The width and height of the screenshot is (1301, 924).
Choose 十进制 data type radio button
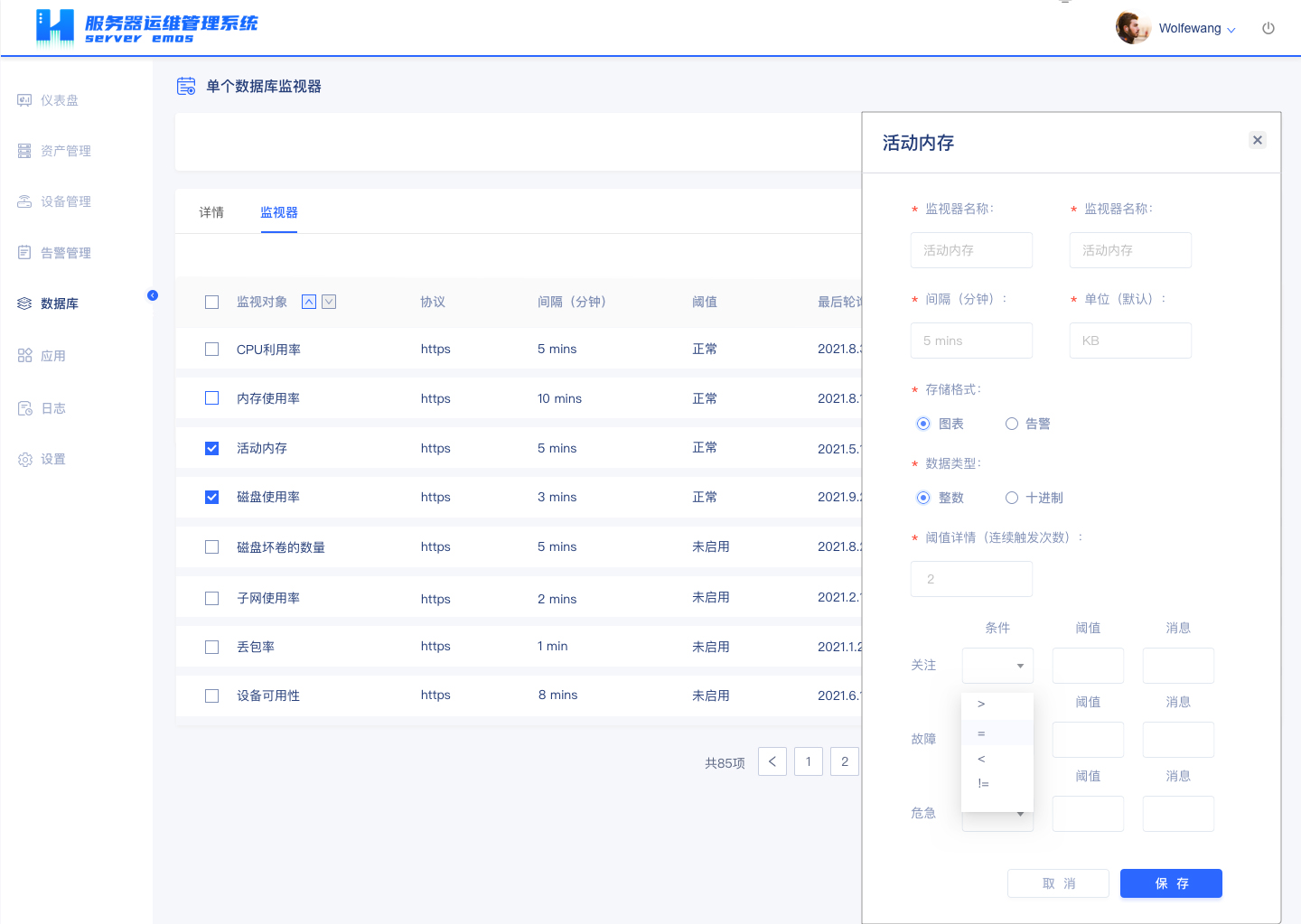(1012, 498)
